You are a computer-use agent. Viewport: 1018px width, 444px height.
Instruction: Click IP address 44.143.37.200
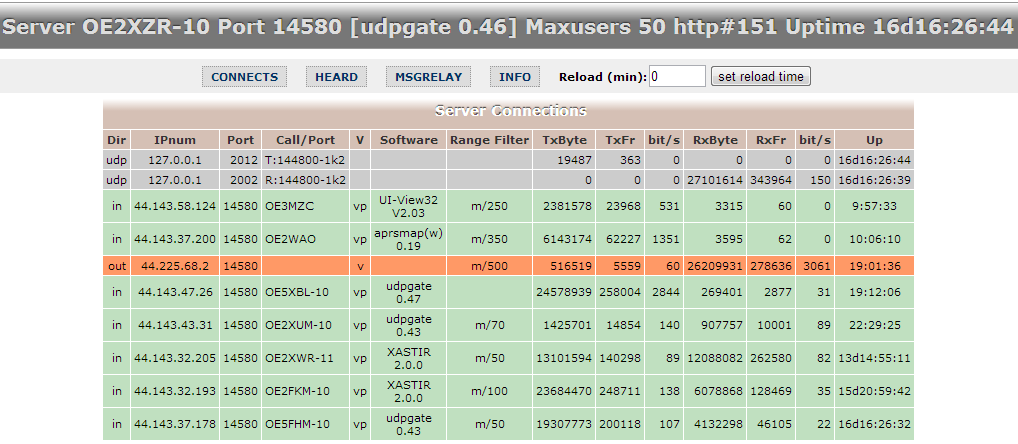[175, 239]
